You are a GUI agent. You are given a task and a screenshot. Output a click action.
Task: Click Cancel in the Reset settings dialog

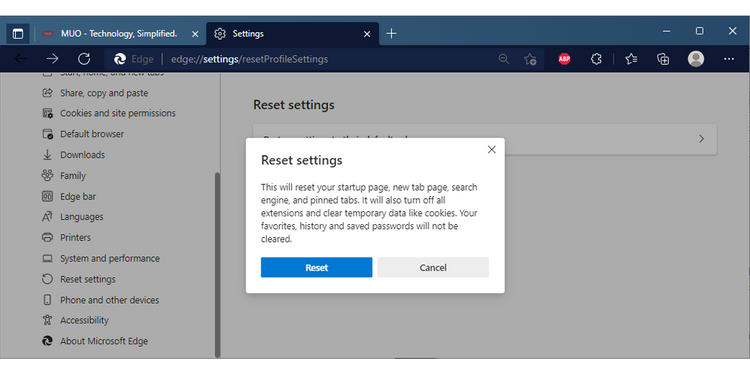[433, 267]
